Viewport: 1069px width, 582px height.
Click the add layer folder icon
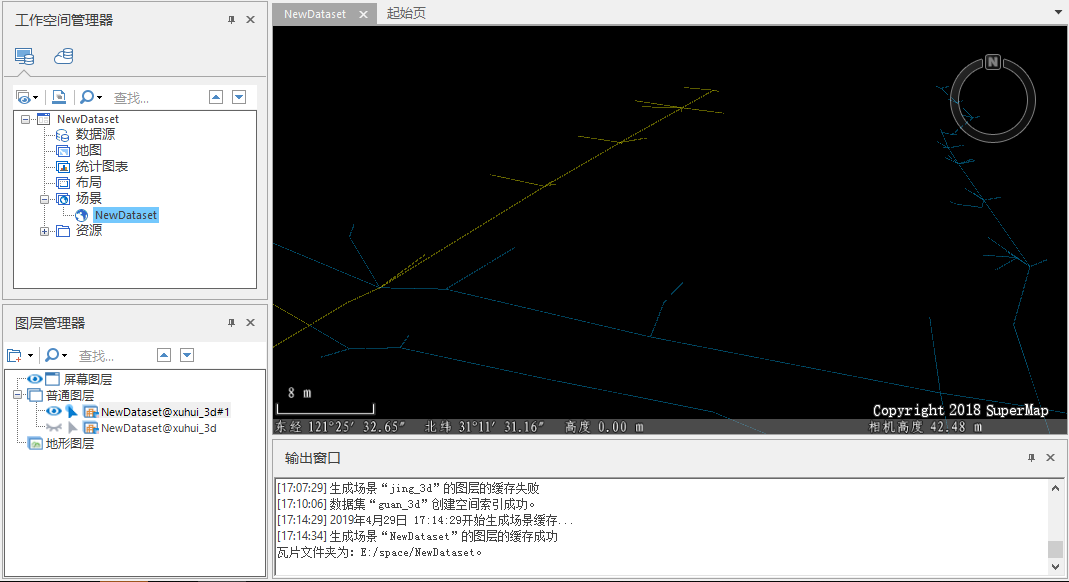point(15,356)
